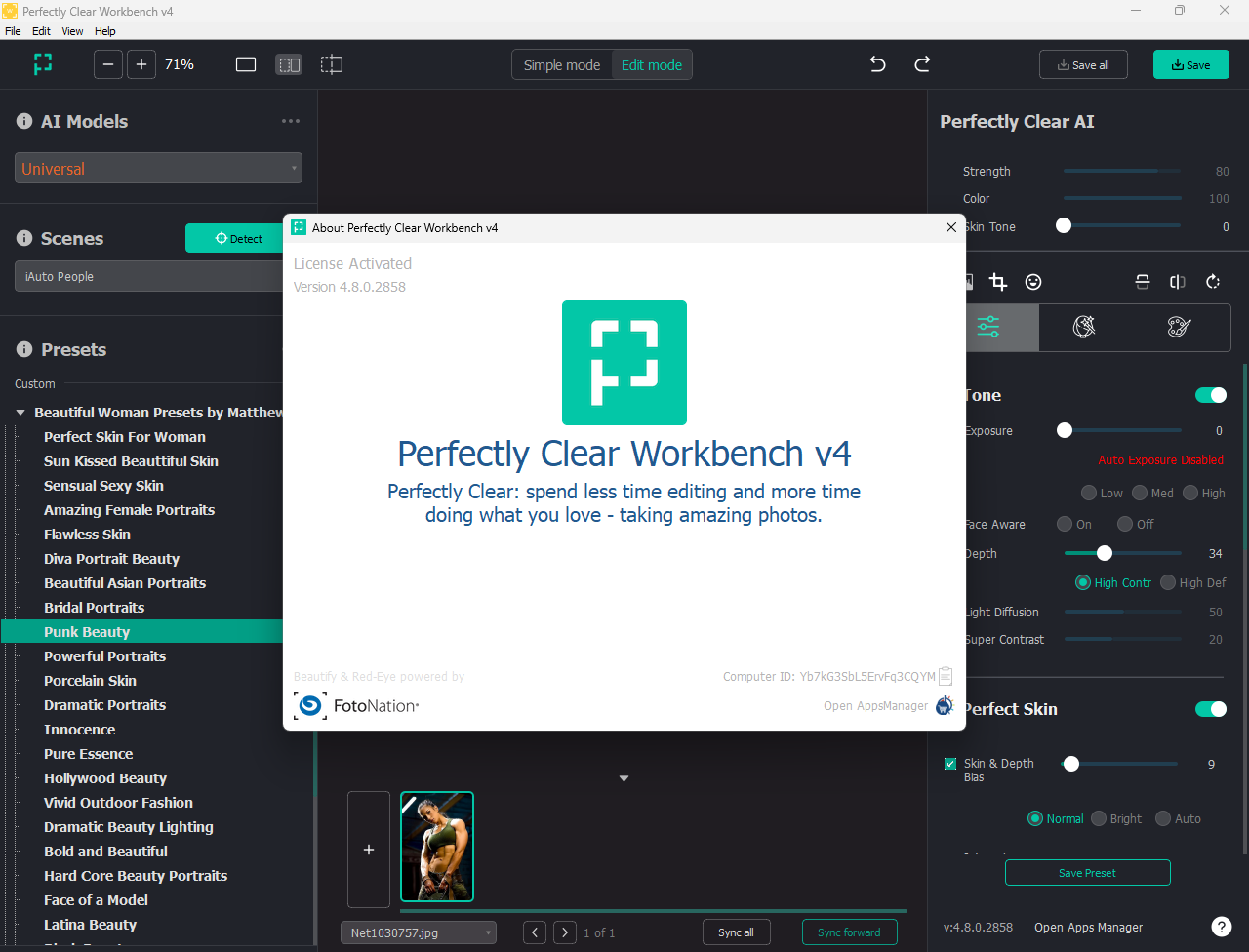The width and height of the screenshot is (1249, 952).
Task: Uncheck the Skin & Depth Bias checkbox
Action: coord(950,764)
